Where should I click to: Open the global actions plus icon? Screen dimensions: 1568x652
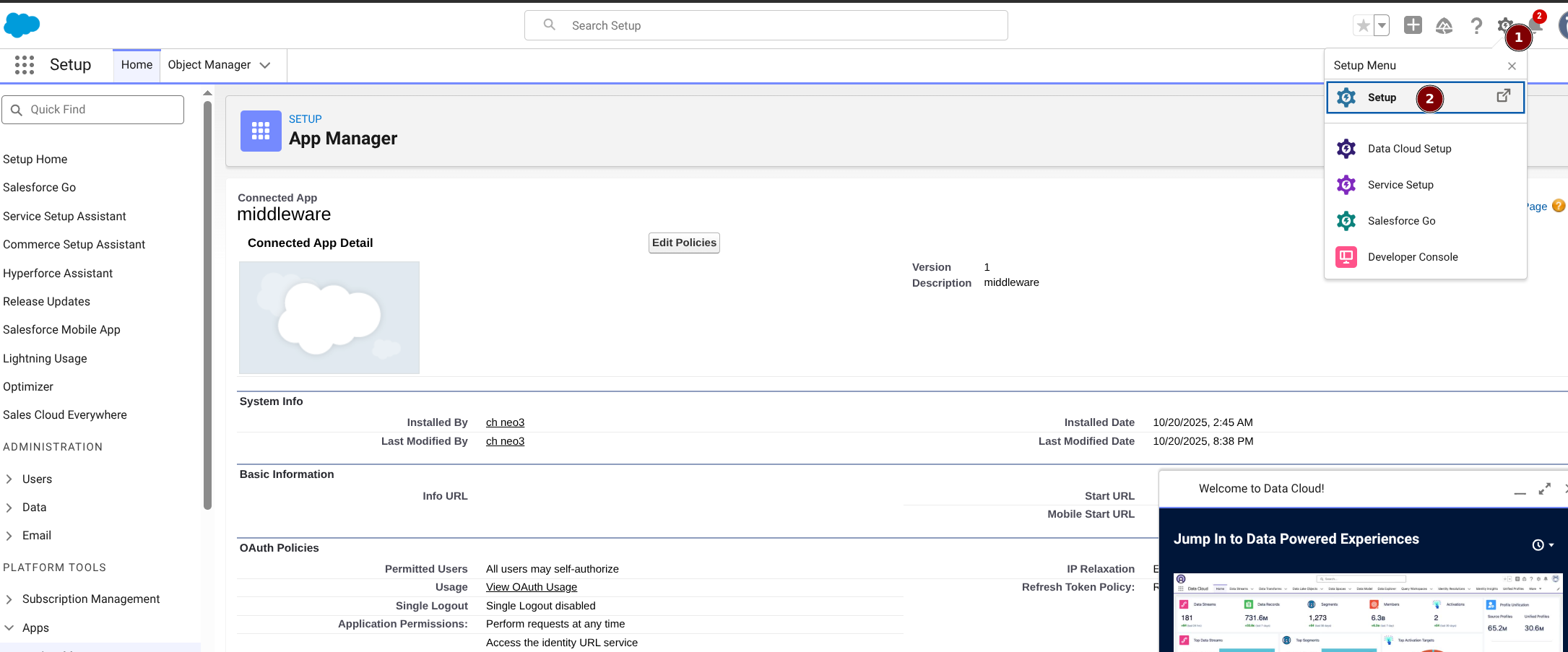pos(1413,25)
